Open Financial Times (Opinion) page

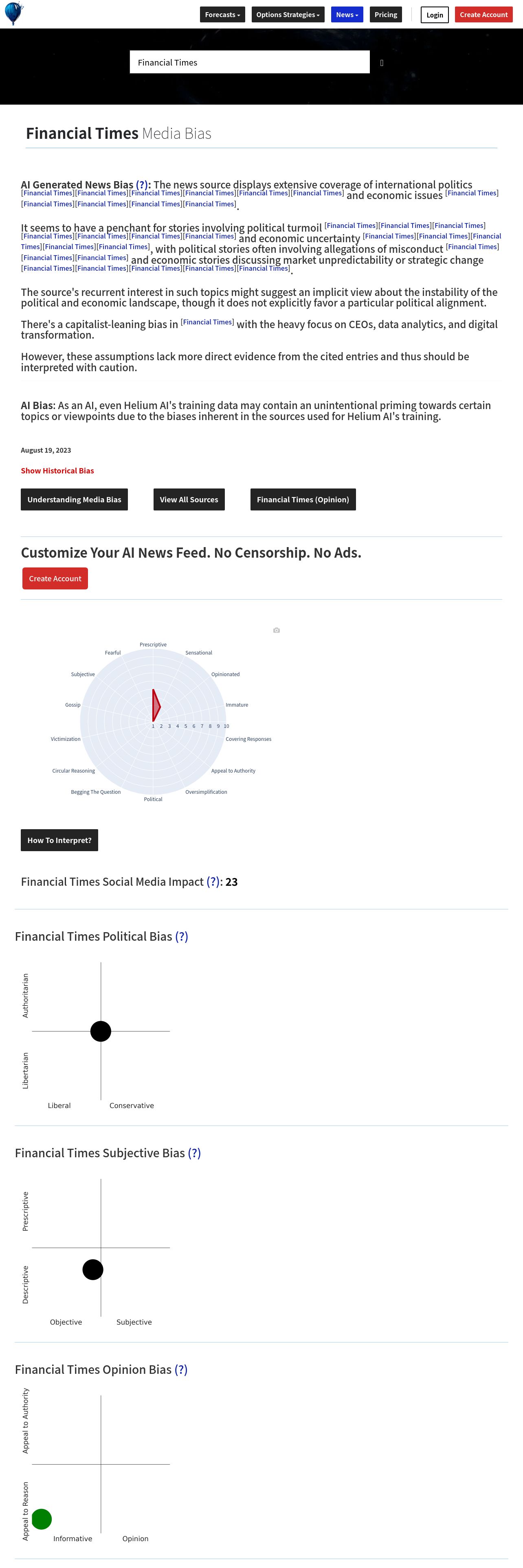point(303,499)
